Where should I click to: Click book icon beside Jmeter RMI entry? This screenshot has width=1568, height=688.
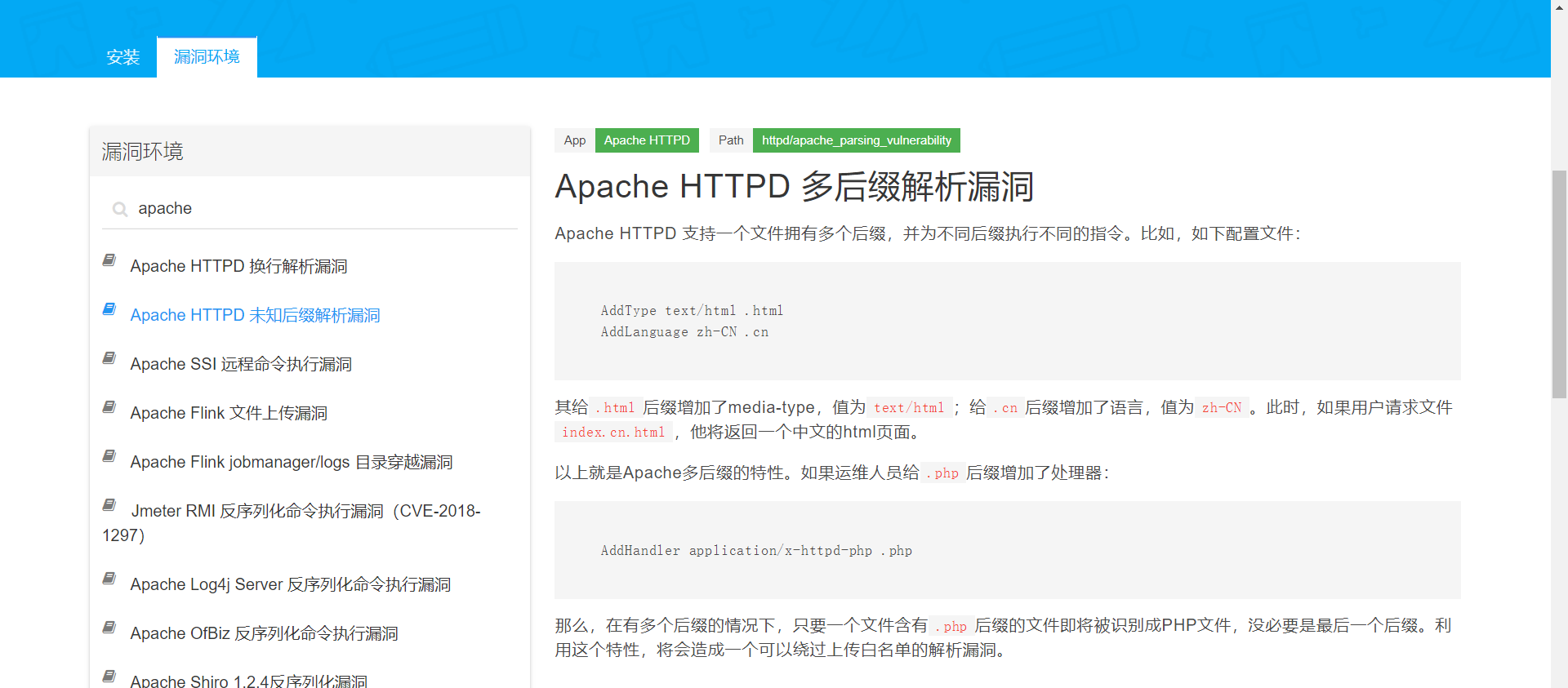pyautogui.click(x=109, y=505)
